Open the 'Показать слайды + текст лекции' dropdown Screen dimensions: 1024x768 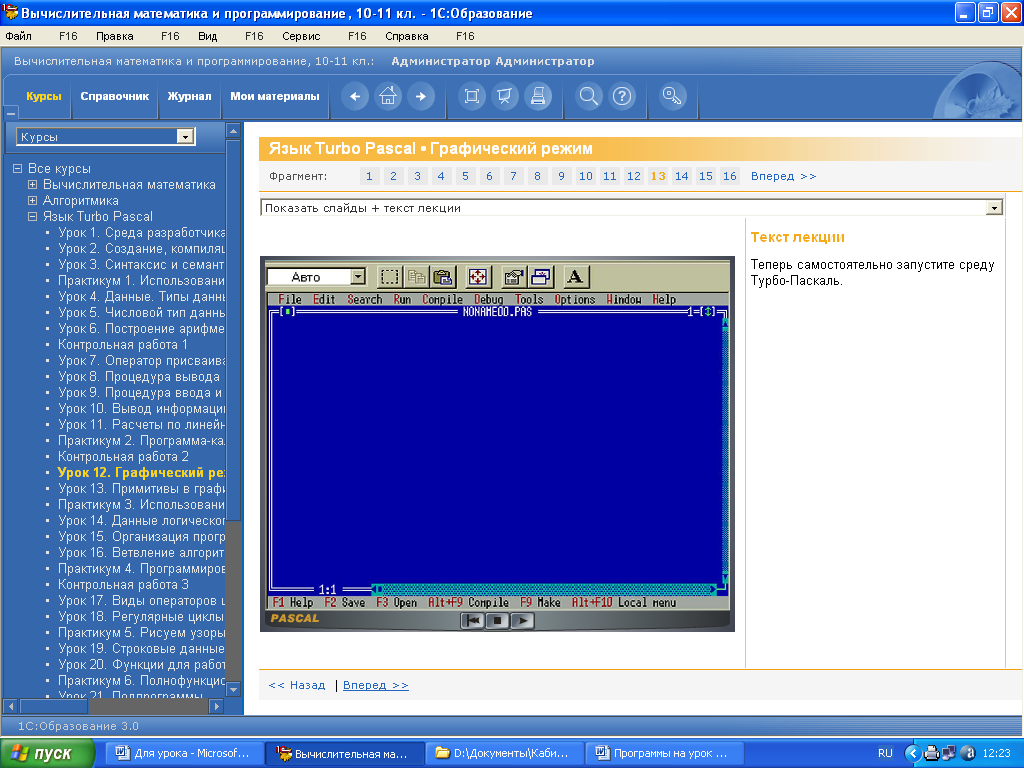point(994,208)
